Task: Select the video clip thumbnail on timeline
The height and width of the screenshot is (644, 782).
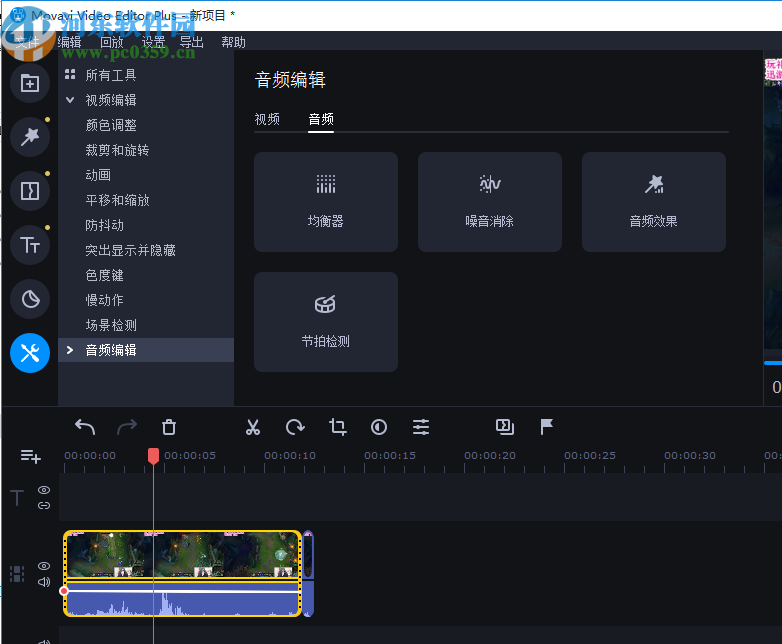Action: coord(183,554)
